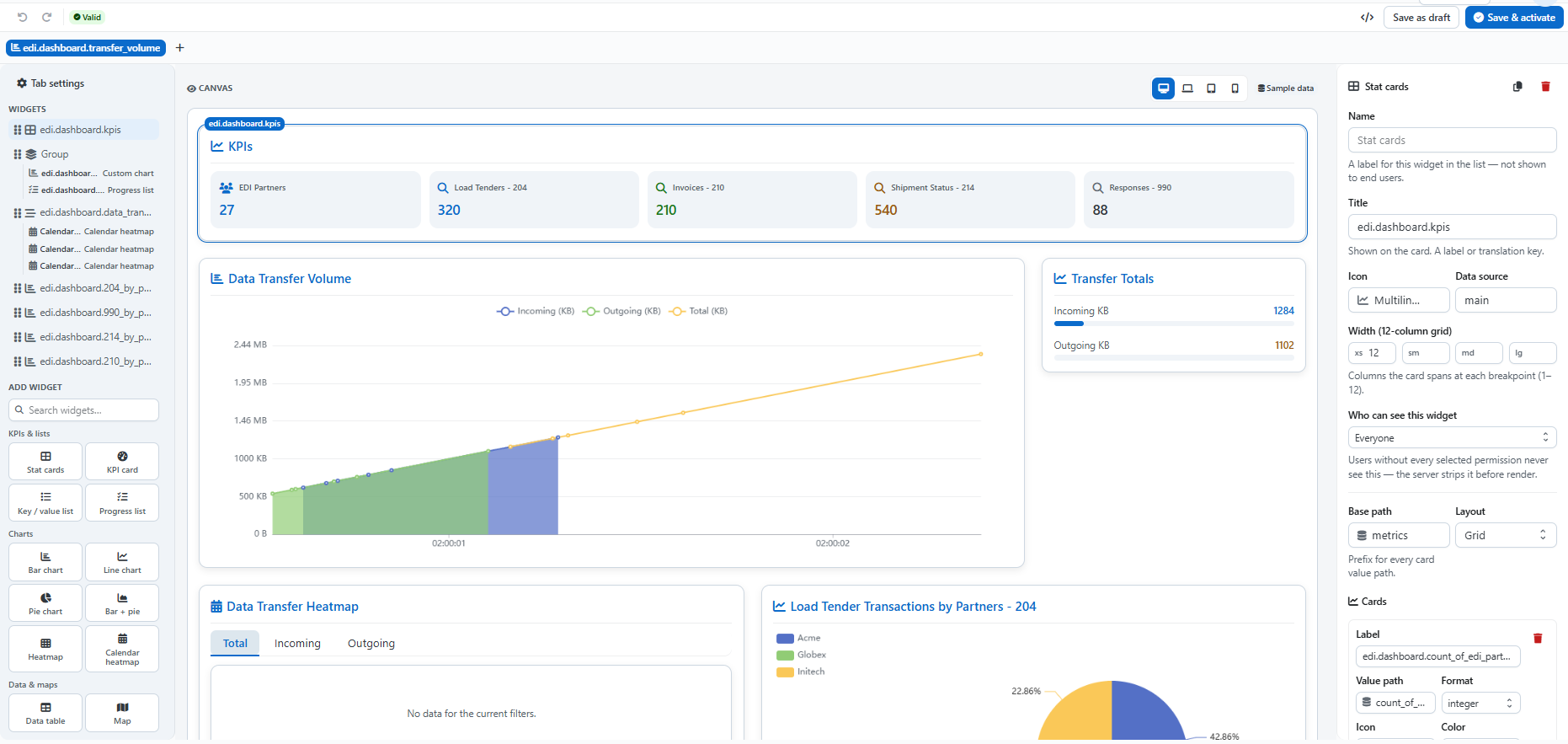
Task: Add a Data table widget
Action: 45,712
